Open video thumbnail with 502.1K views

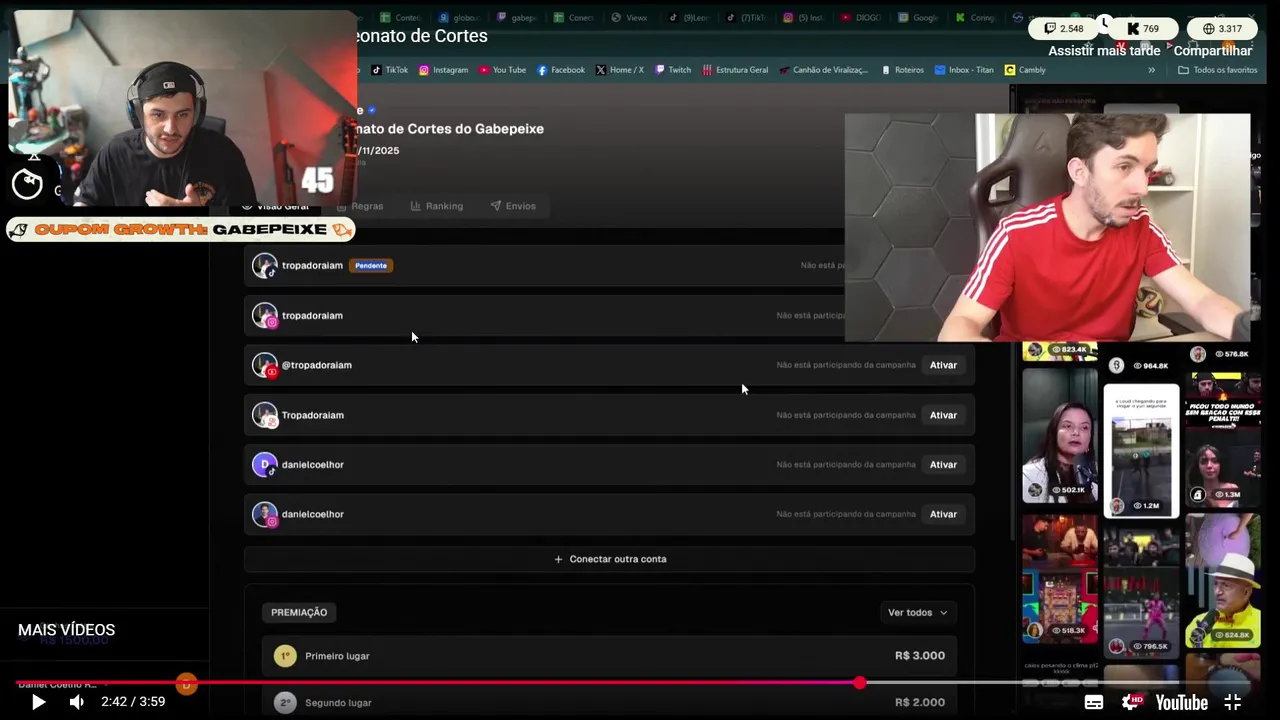point(1060,435)
